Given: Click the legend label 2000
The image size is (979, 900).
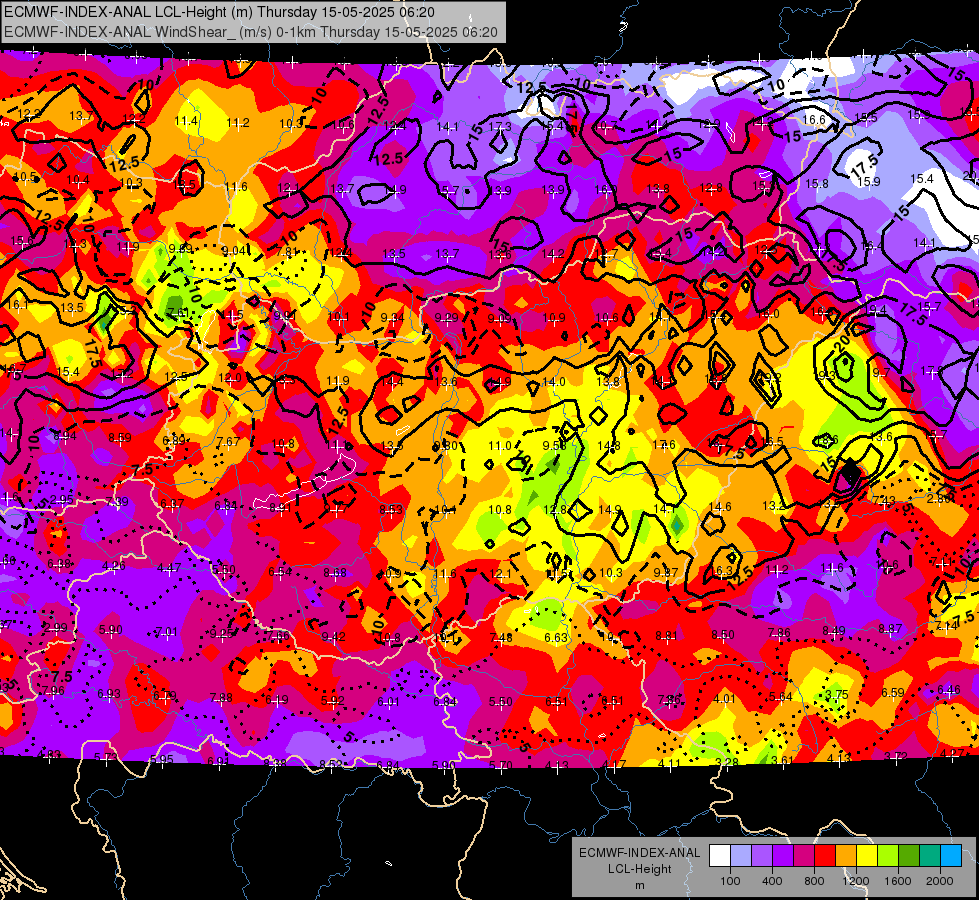Looking at the screenshot, I should 940,881.
